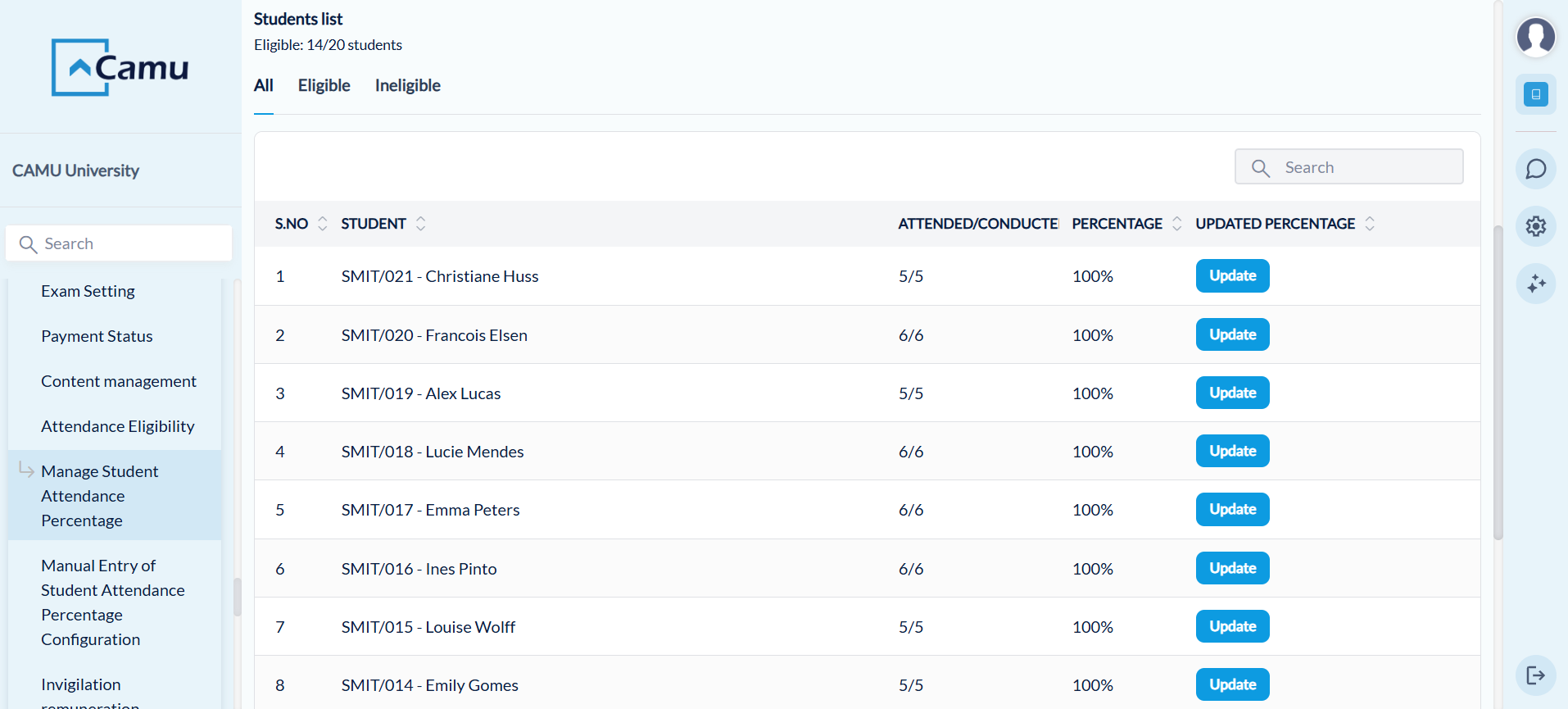Click the AI sparkles icon
1568x709 pixels.
1535,284
